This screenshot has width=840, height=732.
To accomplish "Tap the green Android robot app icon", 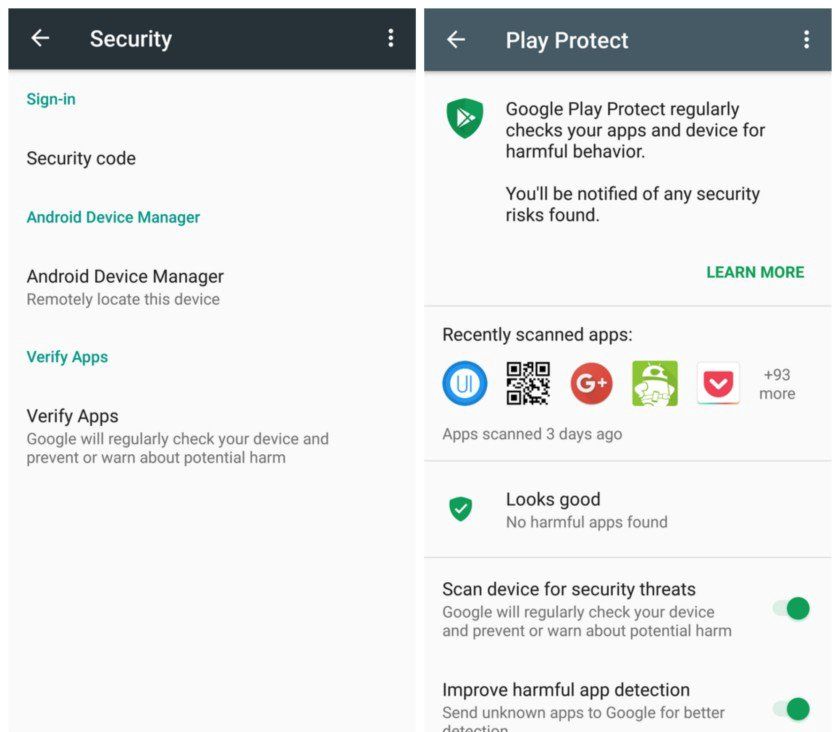I will click(655, 383).
